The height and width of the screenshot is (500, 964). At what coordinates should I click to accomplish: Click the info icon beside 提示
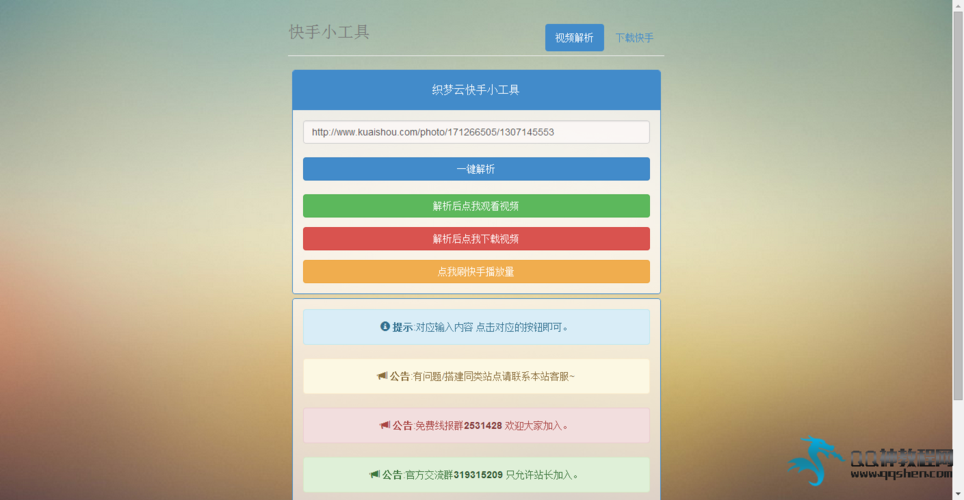pos(385,327)
